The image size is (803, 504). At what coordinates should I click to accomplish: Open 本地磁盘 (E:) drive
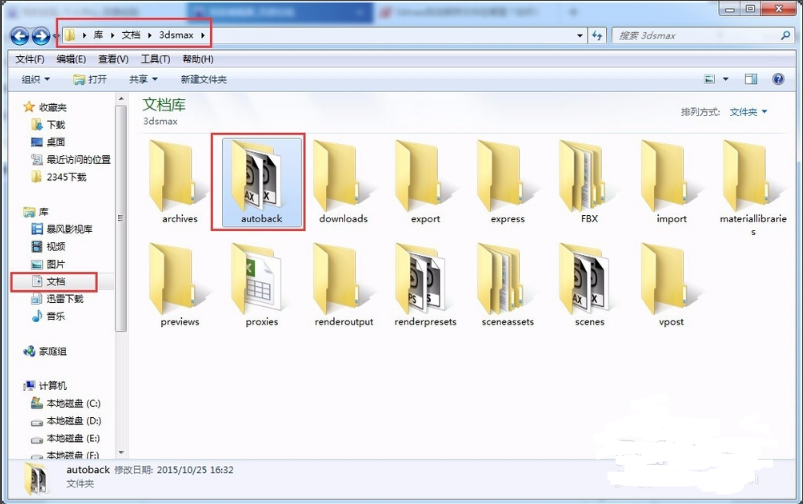coord(66,438)
